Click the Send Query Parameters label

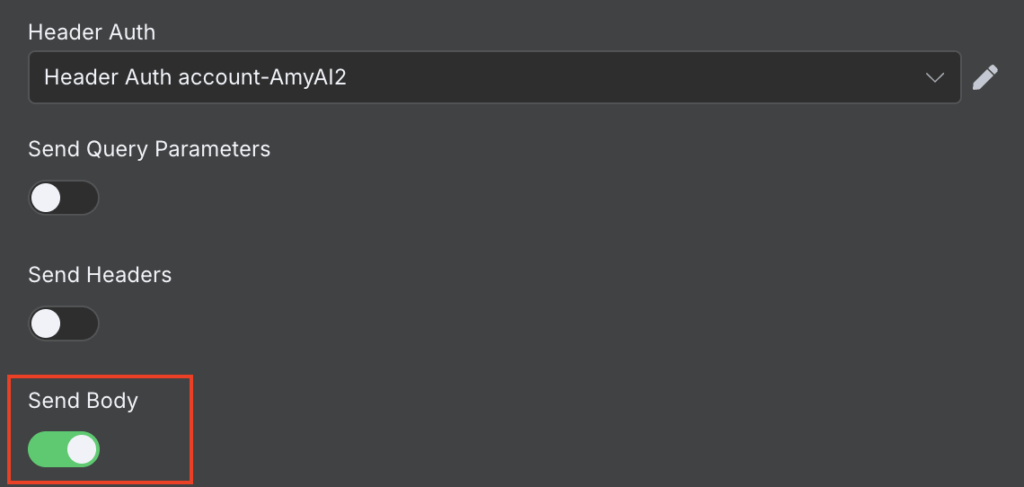click(149, 149)
